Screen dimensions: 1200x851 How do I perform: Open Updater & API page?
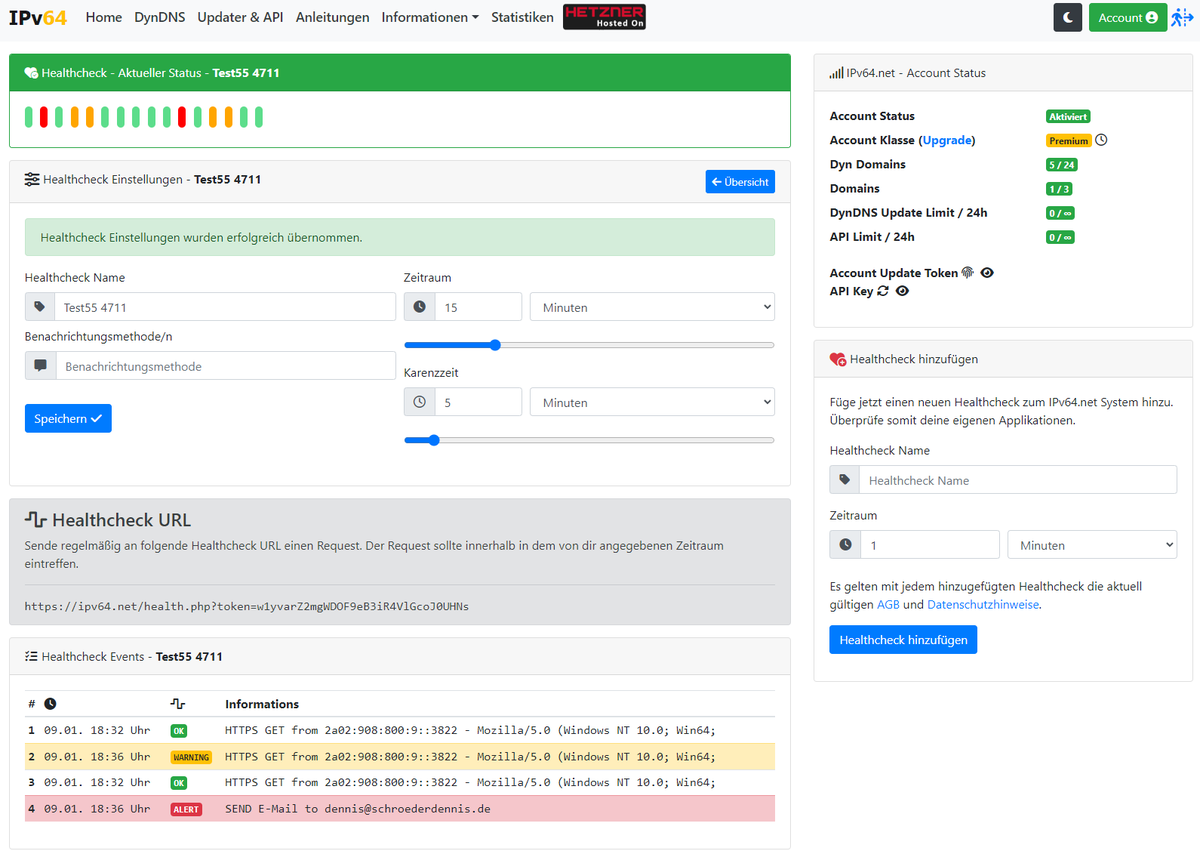(x=240, y=17)
